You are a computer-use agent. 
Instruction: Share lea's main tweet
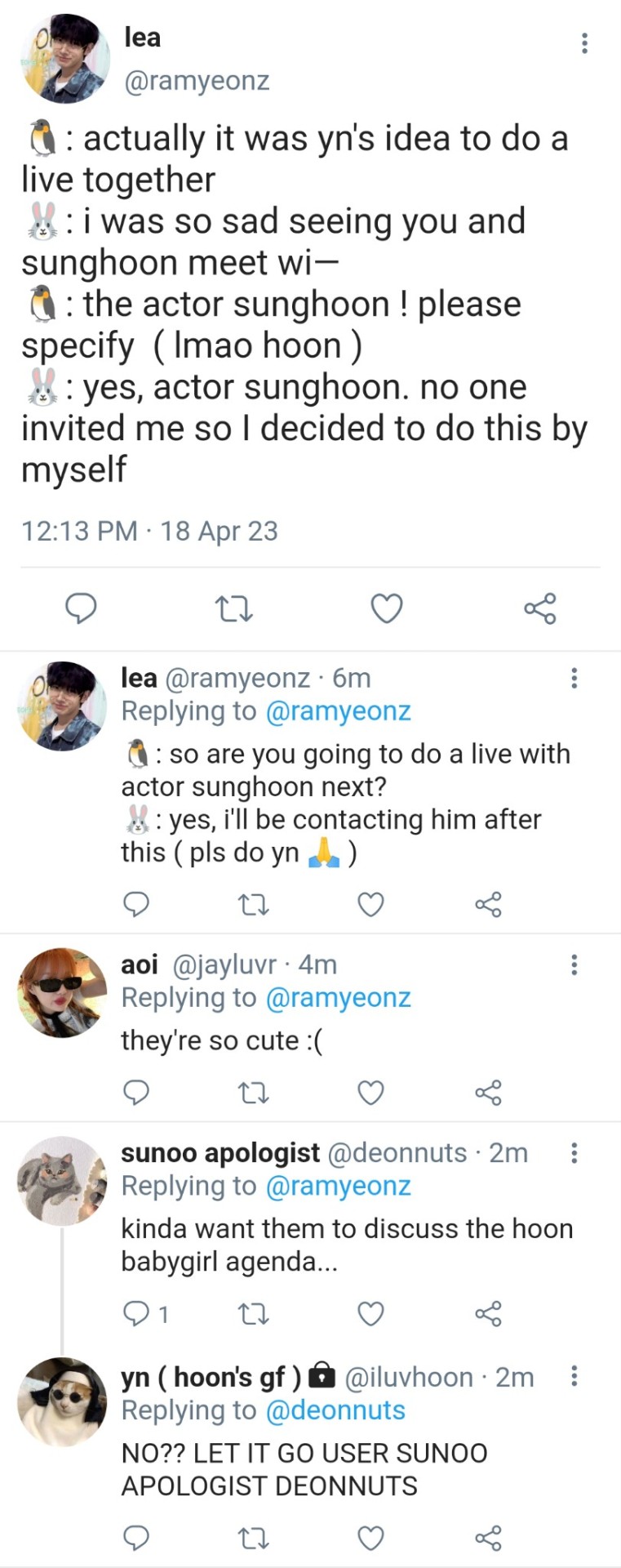coord(539,608)
